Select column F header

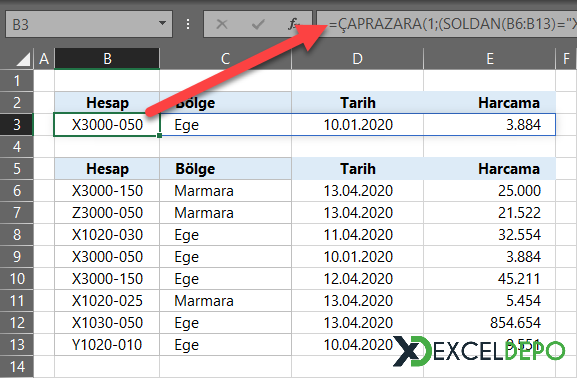tap(566, 59)
